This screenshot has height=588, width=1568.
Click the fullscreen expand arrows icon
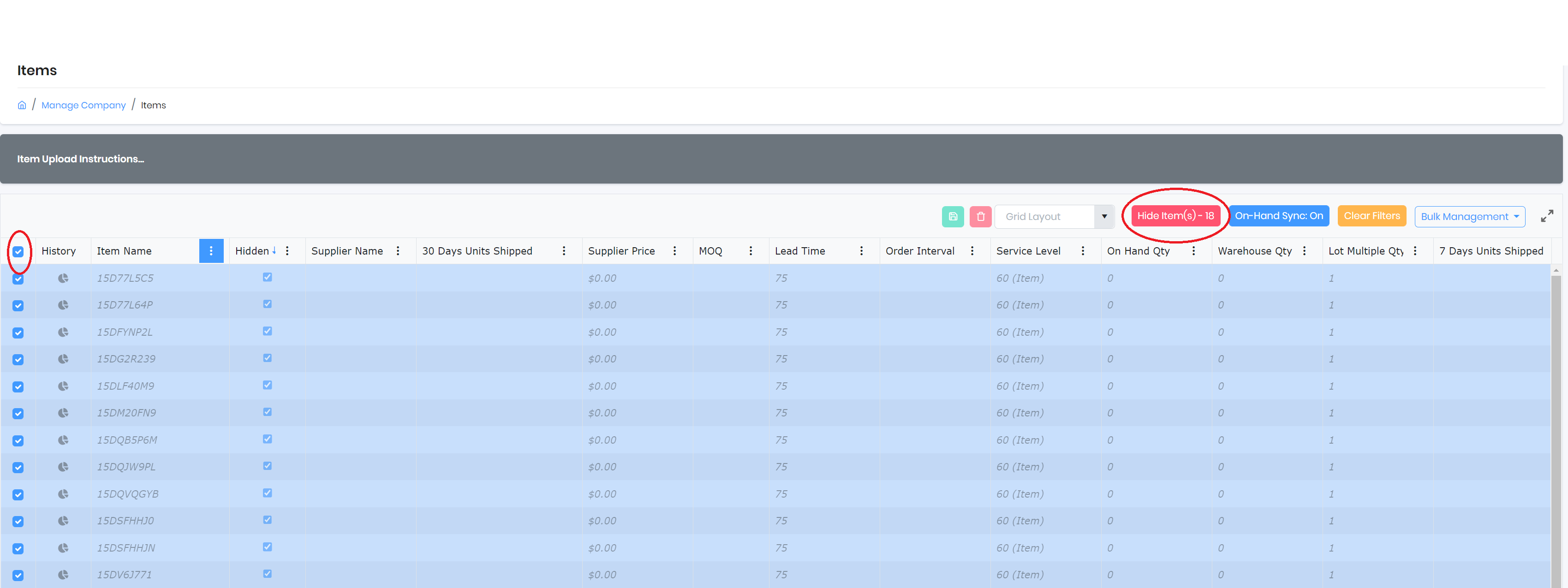(x=1547, y=216)
